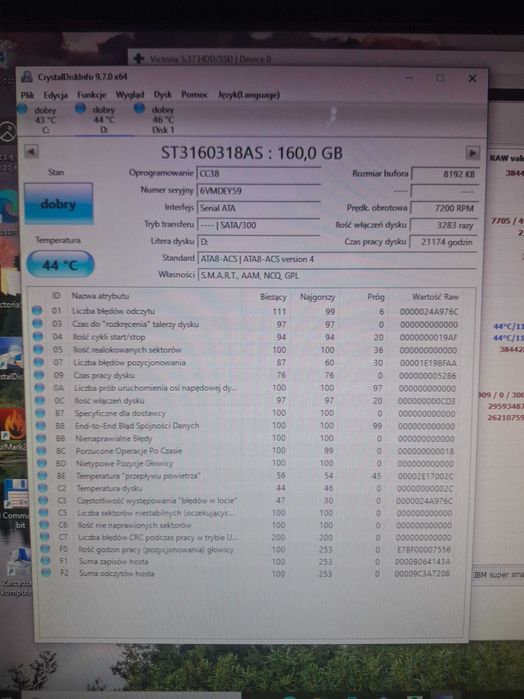The image size is (524, 699).
Task: Open the Język(Language) menu
Action: coord(249,95)
